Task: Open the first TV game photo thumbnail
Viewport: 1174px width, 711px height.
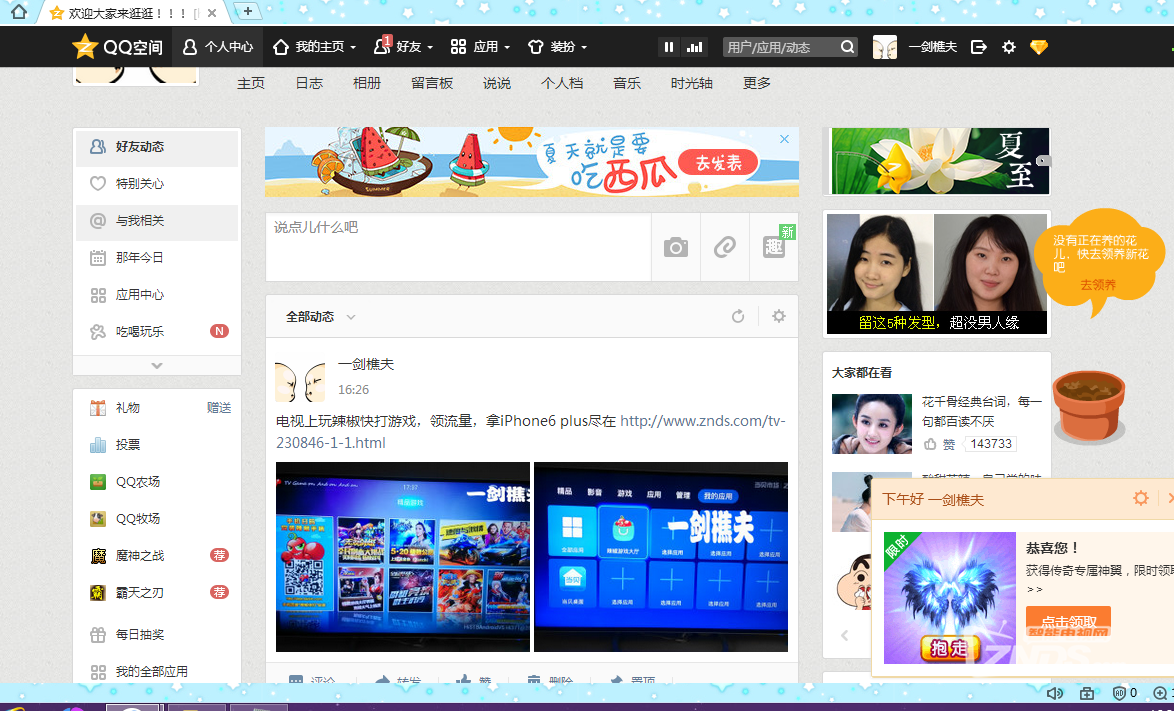Action: [403, 557]
